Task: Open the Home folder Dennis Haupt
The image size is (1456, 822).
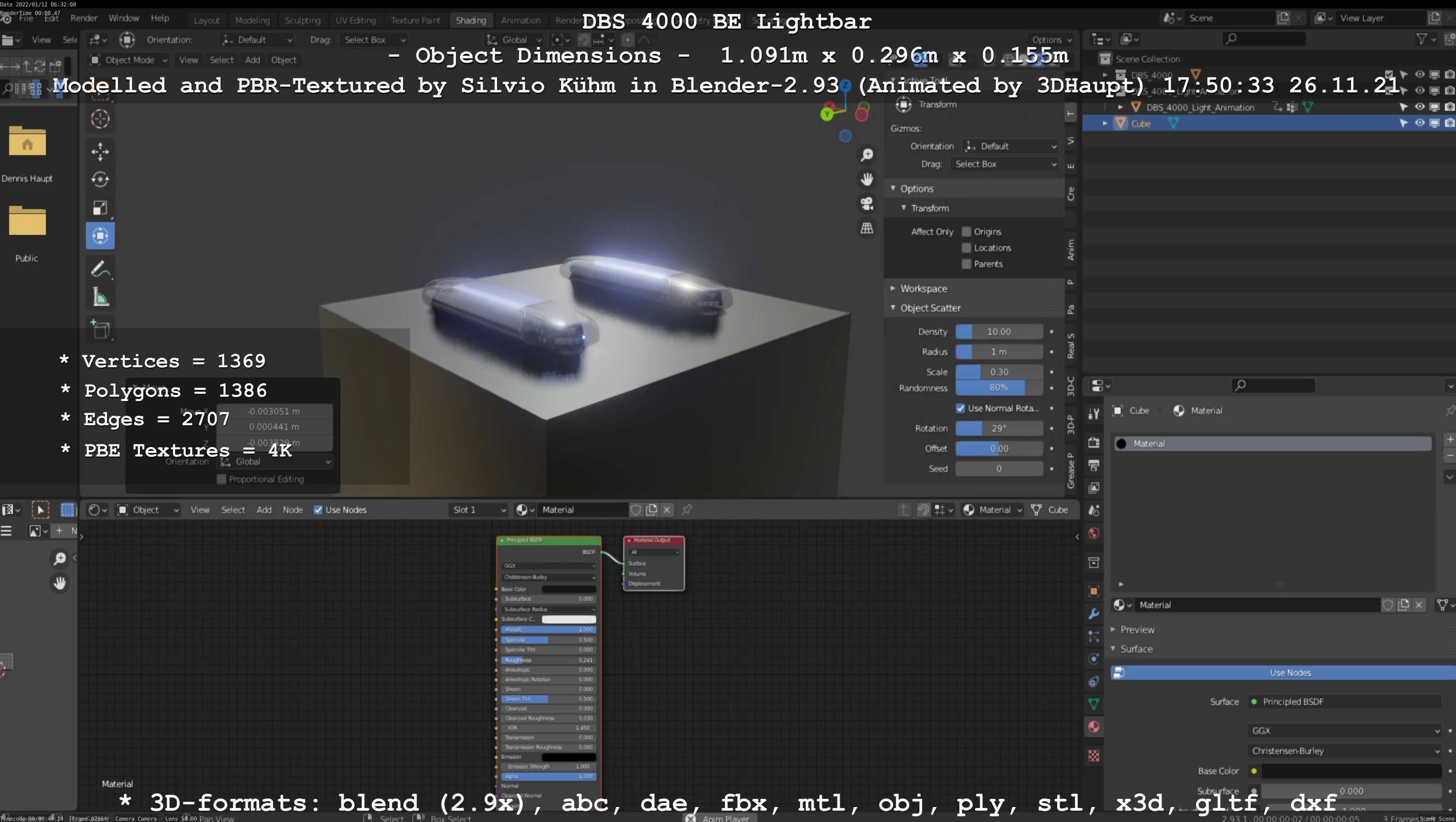Action: point(27,140)
